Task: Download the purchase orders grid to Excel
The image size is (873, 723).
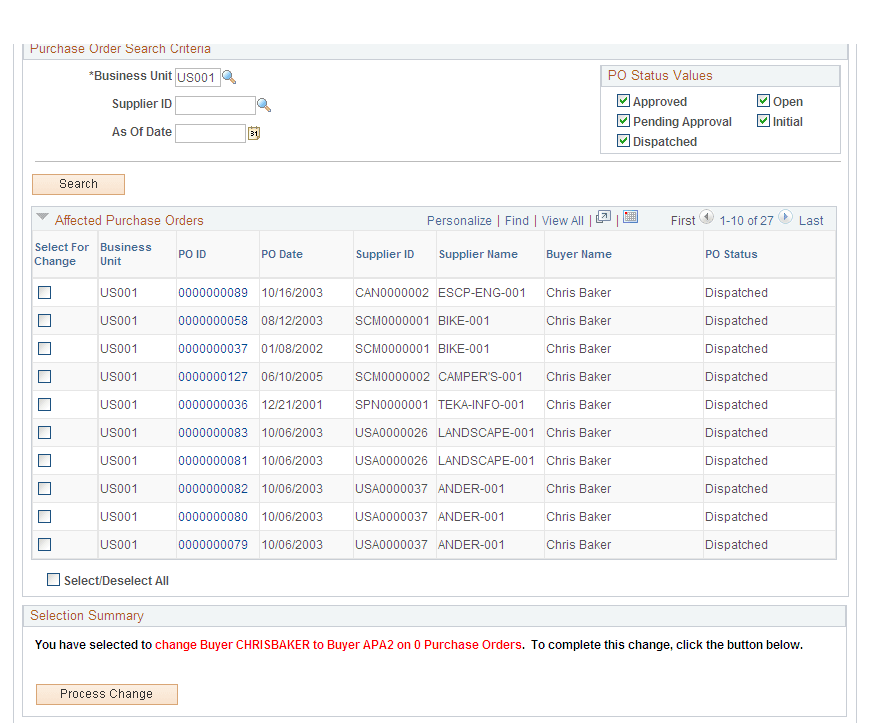Action: [630, 216]
